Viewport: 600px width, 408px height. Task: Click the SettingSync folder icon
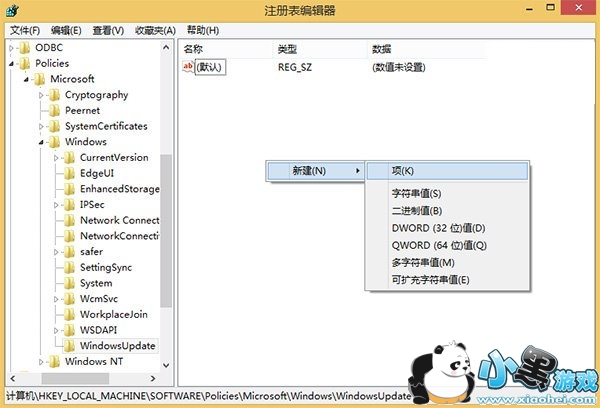coord(70,268)
